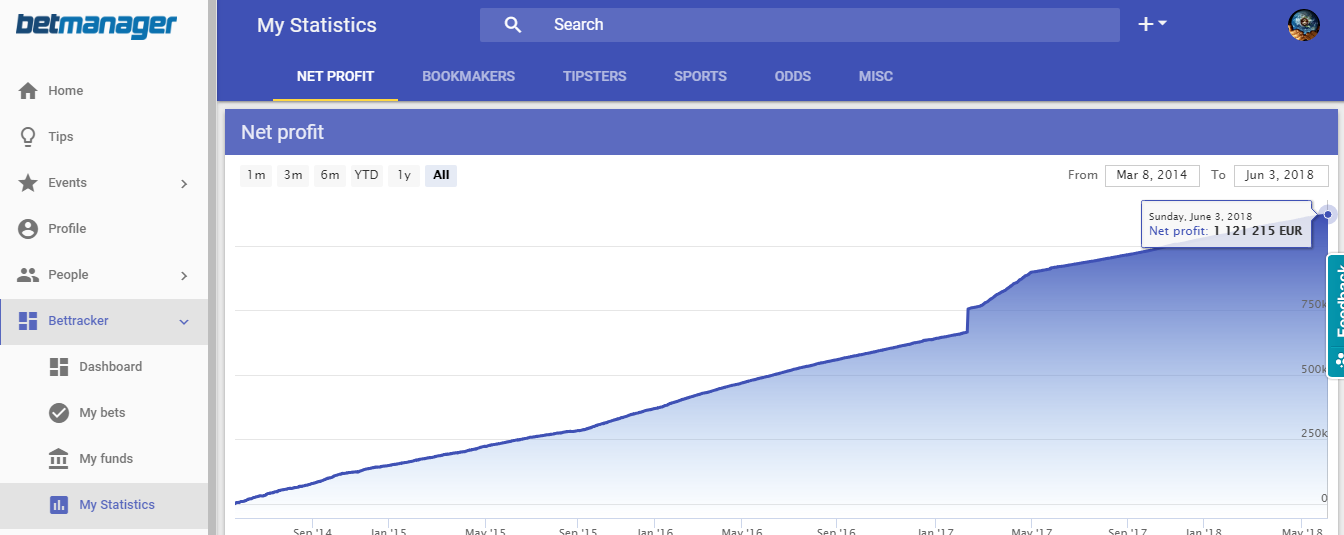This screenshot has height=535, width=1344.
Task: Click the betmanager logo
Action: click(x=96, y=25)
